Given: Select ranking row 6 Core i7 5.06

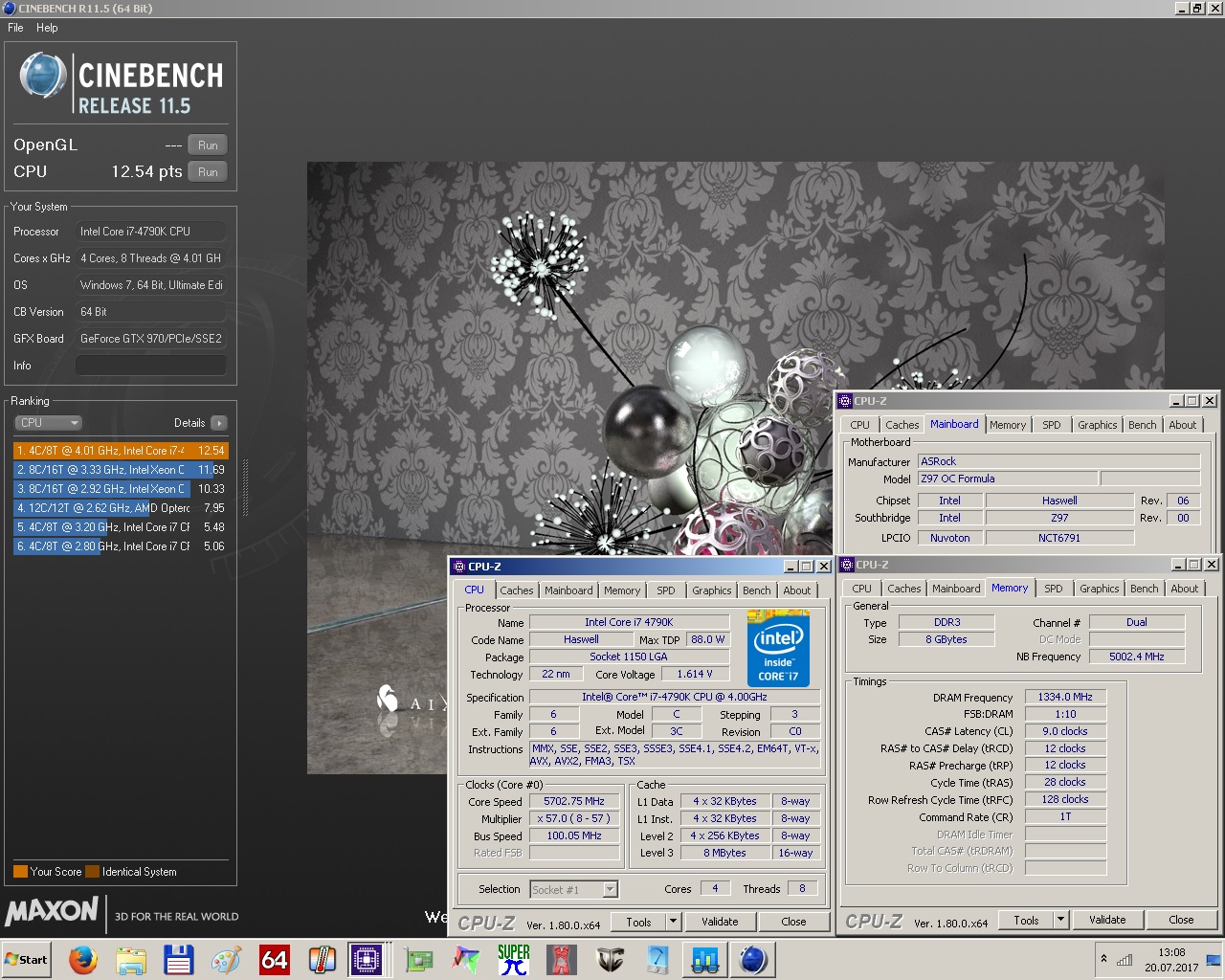Looking at the screenshot, I should pyautogui.click(x=121, y=546).
